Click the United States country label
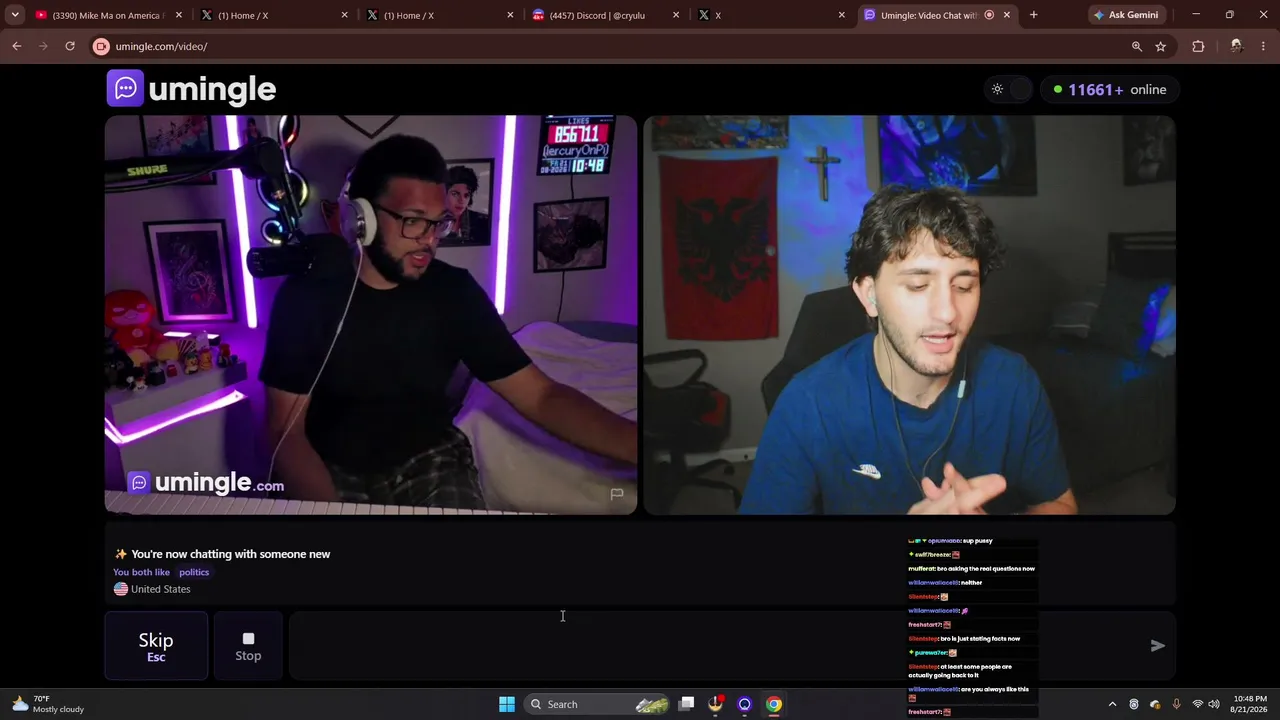1280x720 pixels. coord(160,589)
